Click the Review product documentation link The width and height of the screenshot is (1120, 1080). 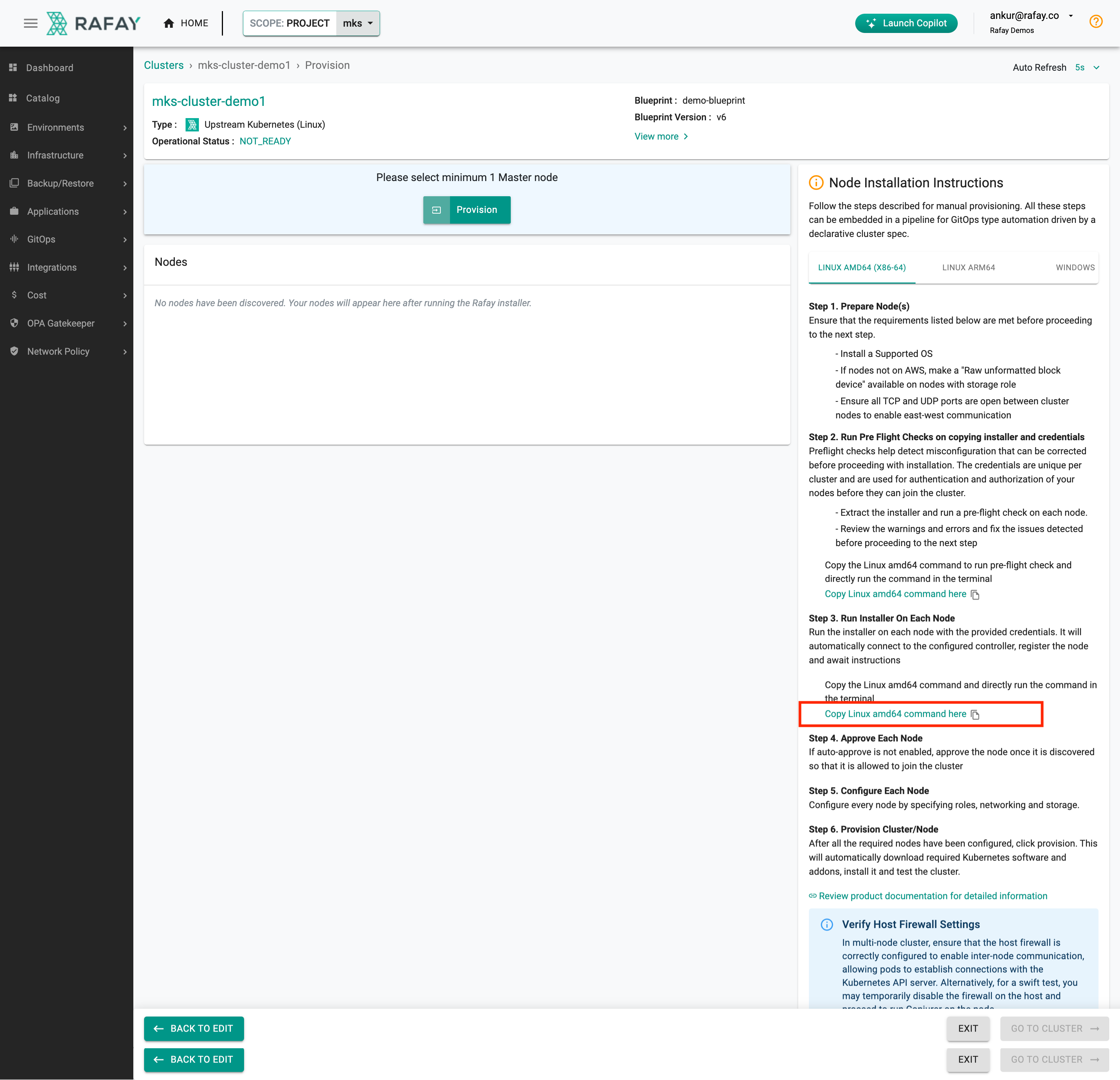tap(933, 895)
